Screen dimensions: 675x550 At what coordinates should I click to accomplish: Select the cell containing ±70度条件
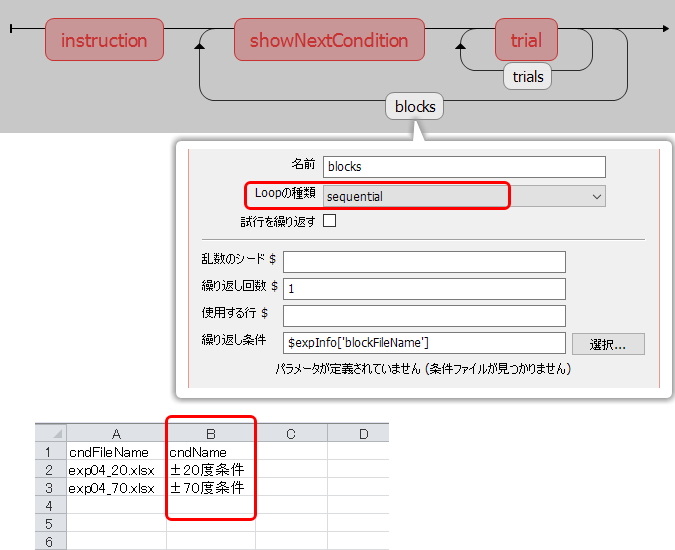tap(211, 487)
